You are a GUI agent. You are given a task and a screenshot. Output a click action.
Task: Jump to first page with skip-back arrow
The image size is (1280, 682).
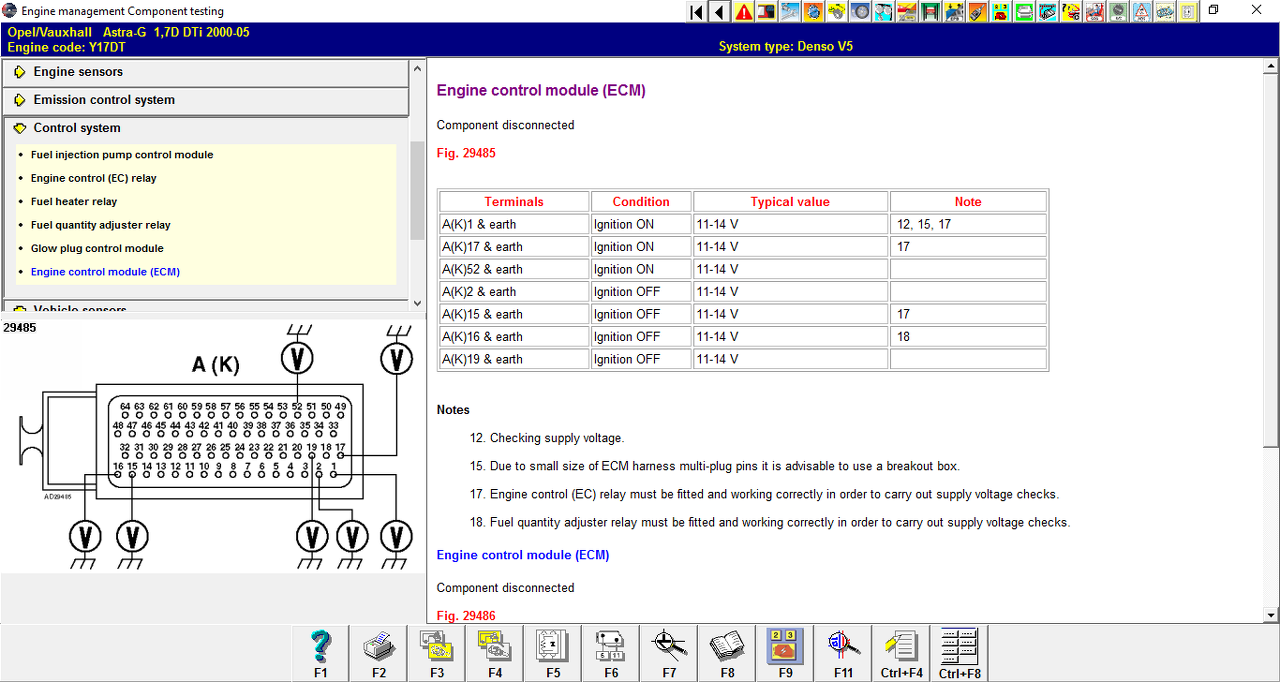697,12
